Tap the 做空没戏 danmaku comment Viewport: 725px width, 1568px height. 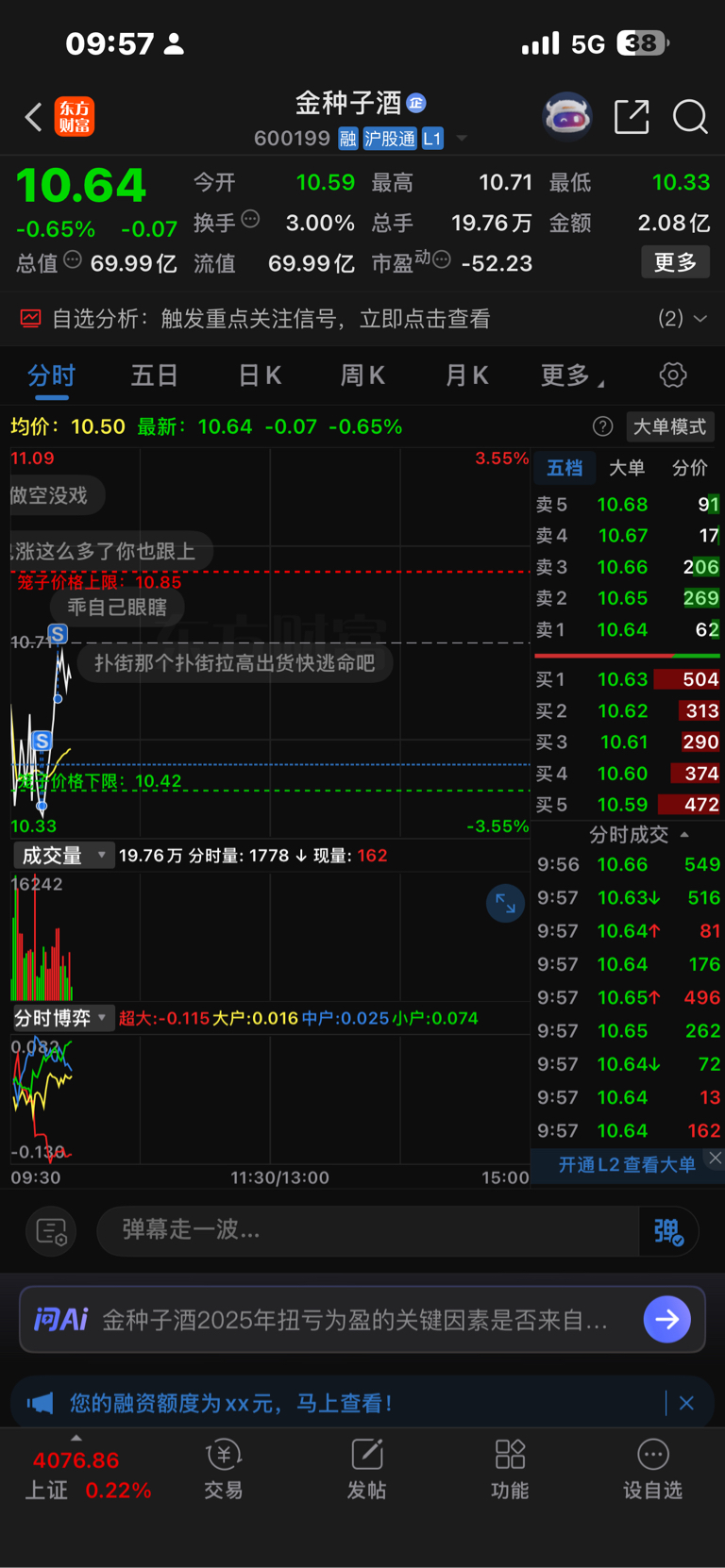point(54,495)
